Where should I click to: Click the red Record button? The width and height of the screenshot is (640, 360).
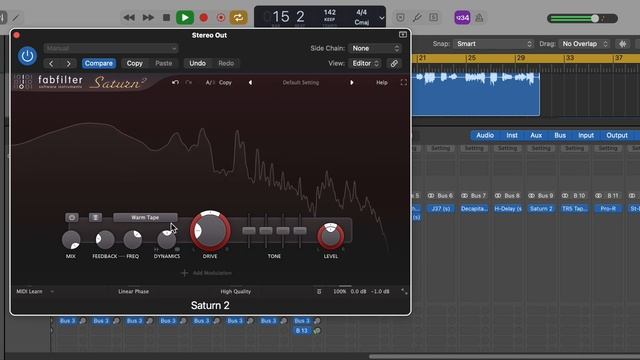(204, 18)
